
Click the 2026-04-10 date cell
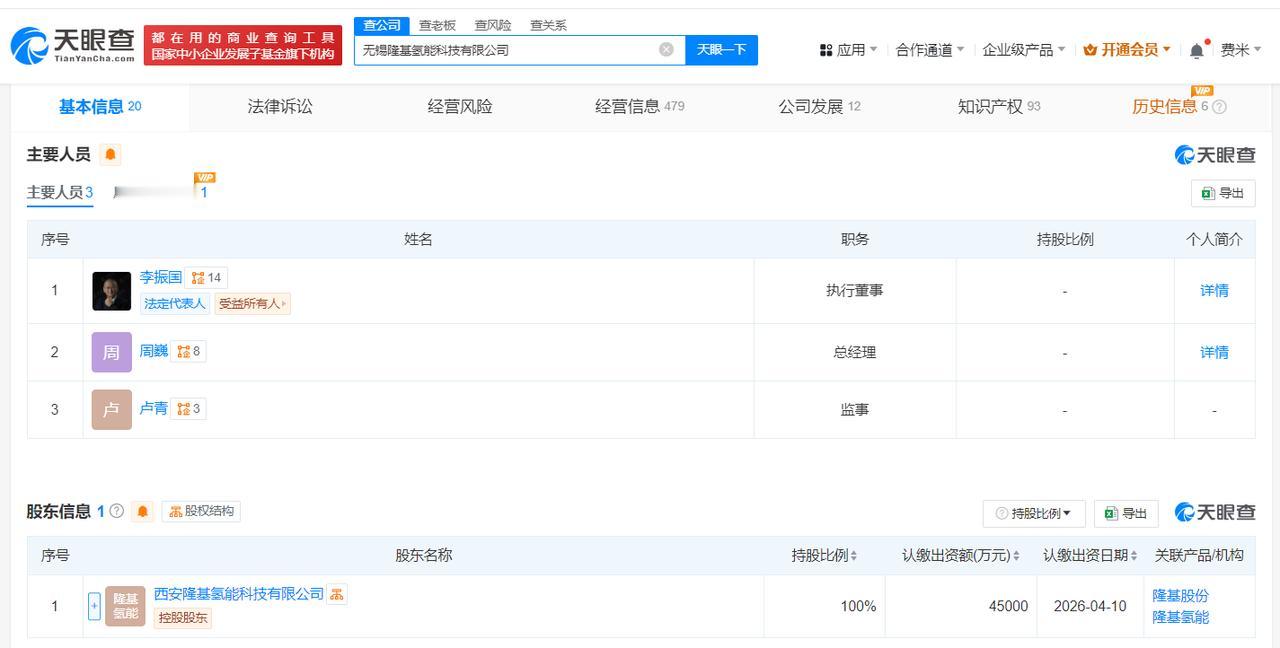1090,606
